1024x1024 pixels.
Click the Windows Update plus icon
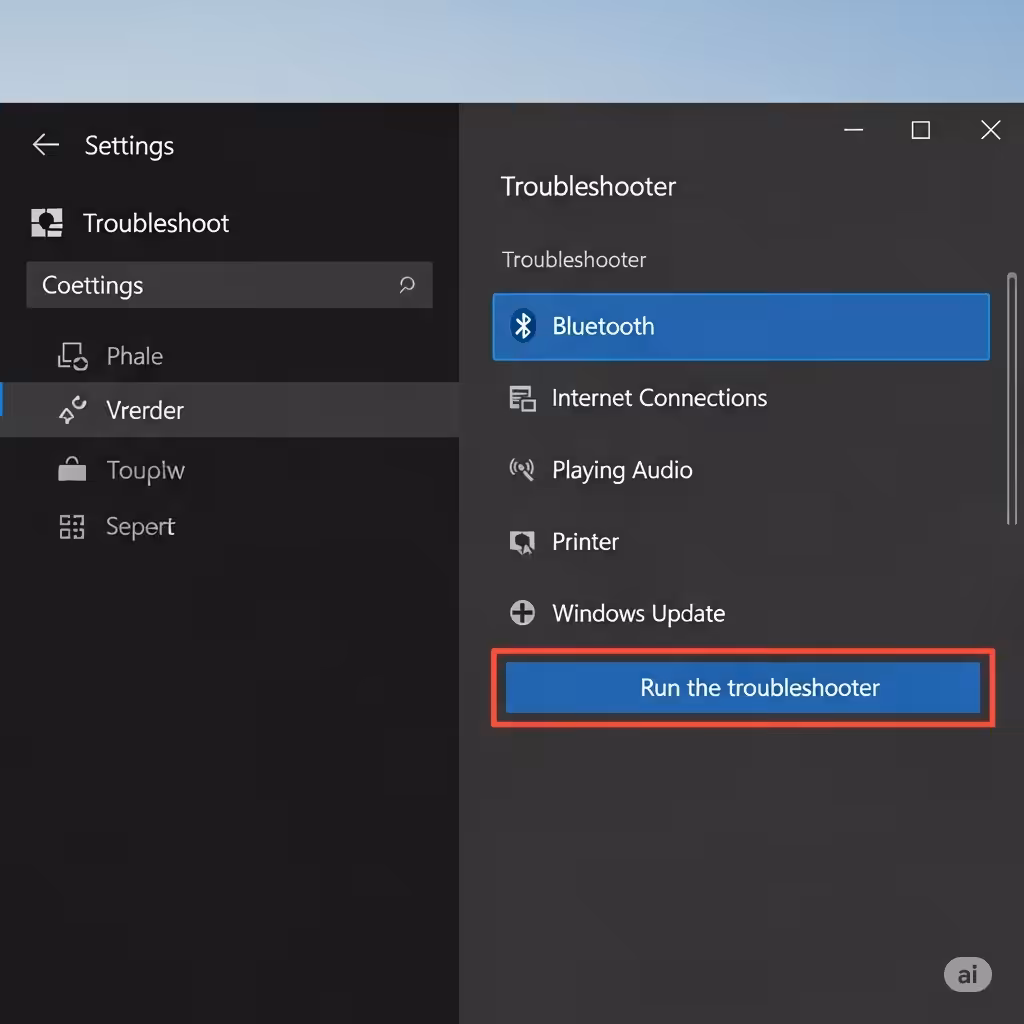click(522, 613)
